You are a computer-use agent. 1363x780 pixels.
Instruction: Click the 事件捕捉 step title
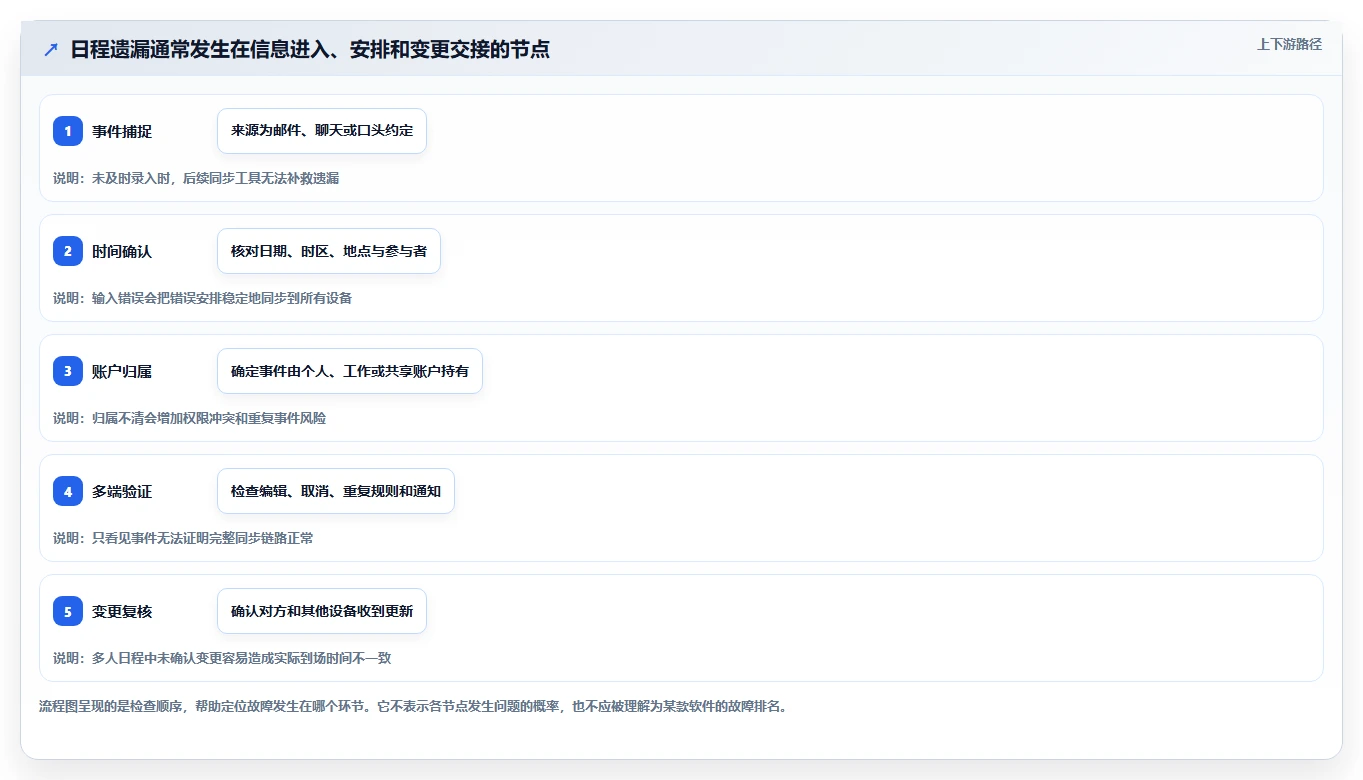pyautogui.click(x=122, y=131)
